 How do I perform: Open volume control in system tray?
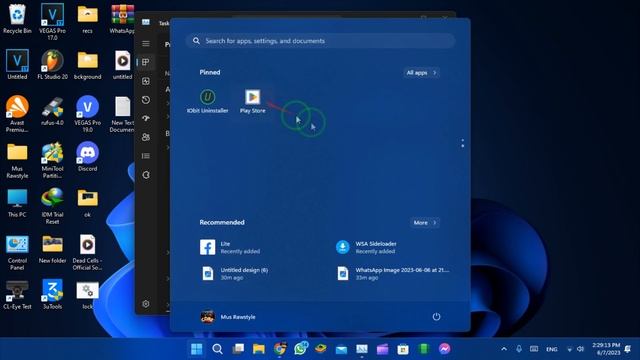[x=580, y=349]
